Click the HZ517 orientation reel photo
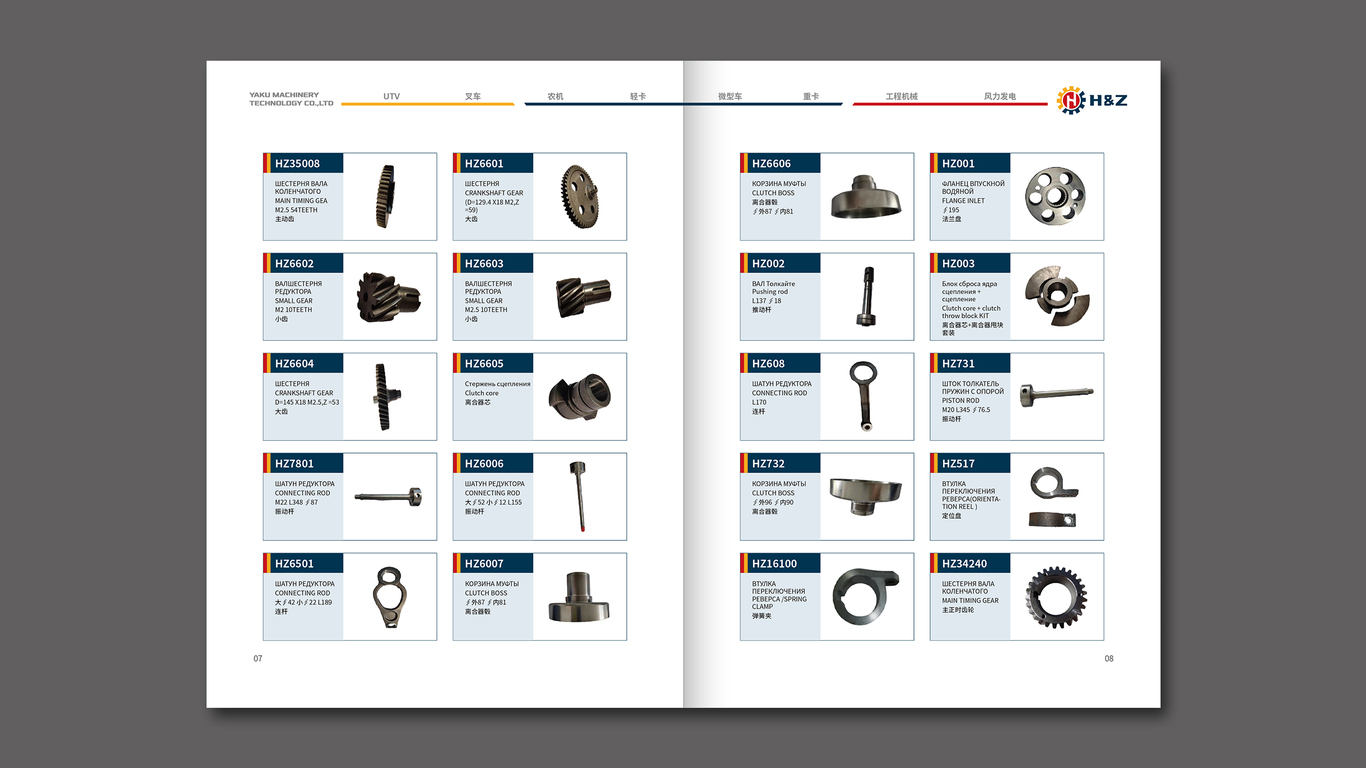1366x768 pixels. point(1054,497)
